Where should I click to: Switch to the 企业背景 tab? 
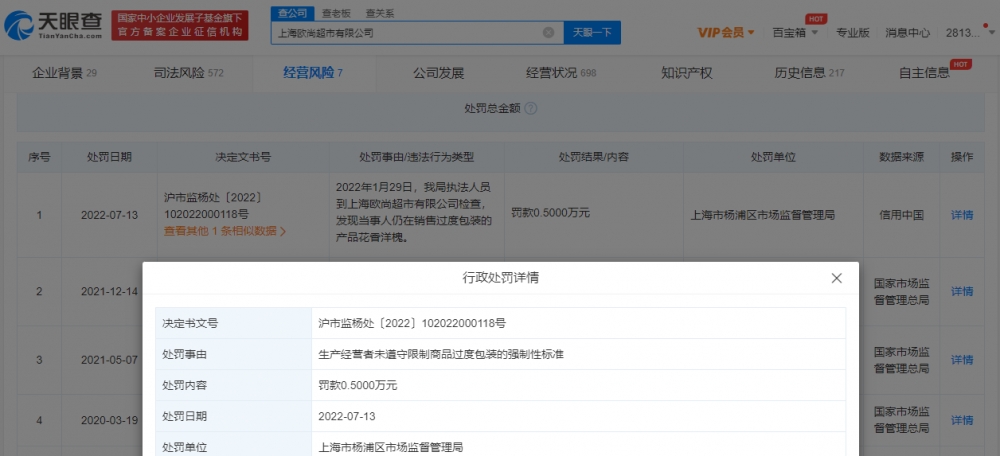coord(64,73)
